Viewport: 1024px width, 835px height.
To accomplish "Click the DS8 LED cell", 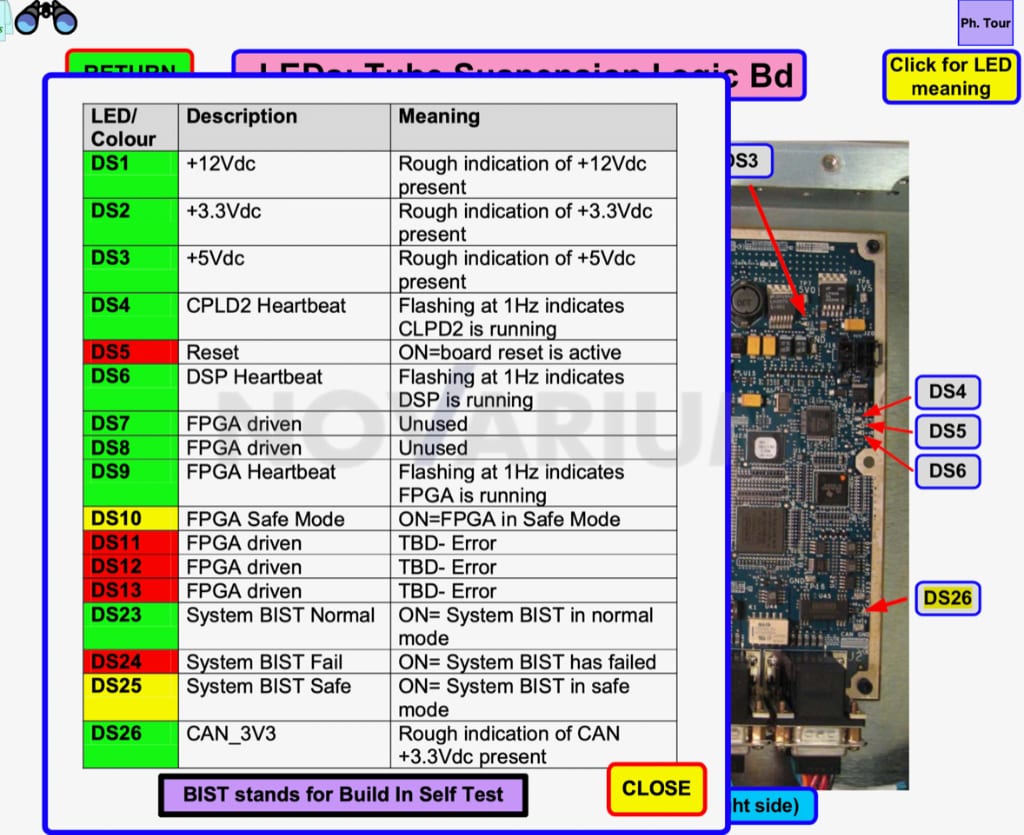I will 131,447.
